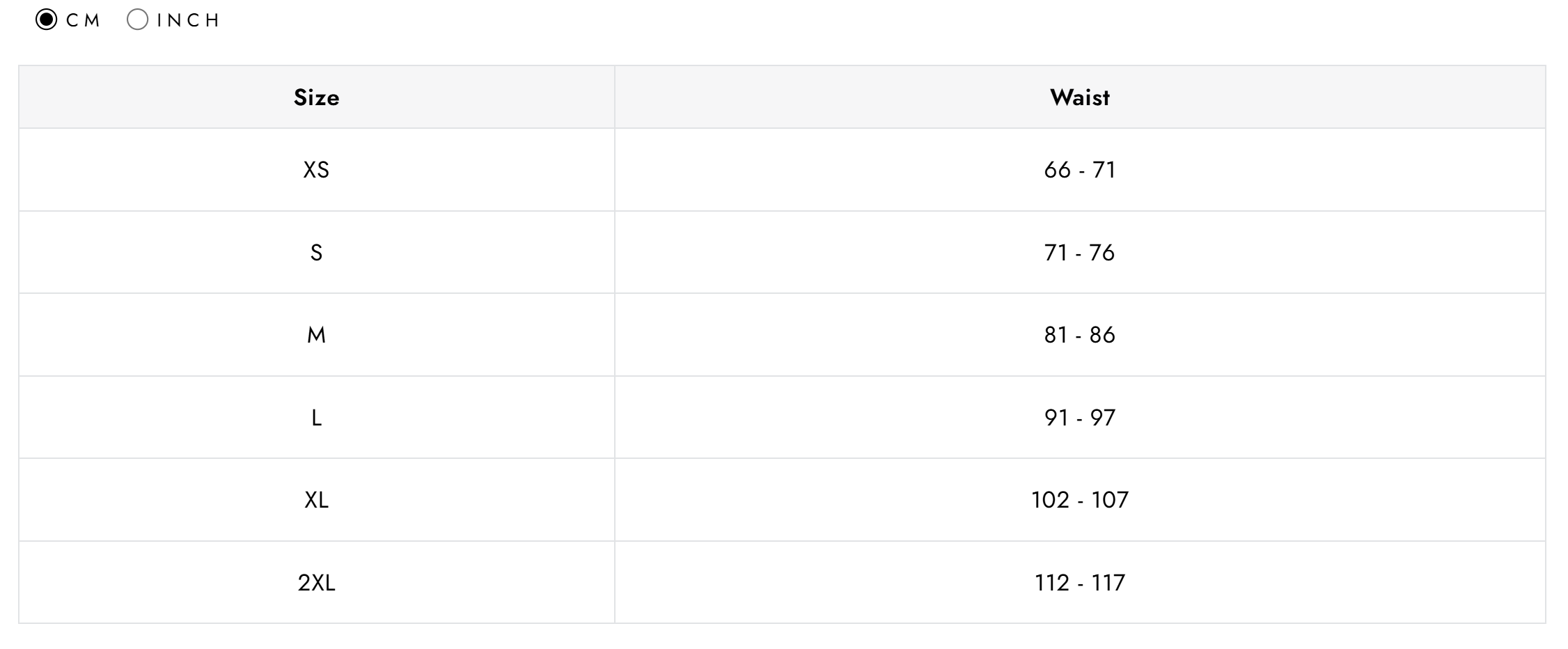Click the 102 - 107 waist value
This screenshot has width=1568, height=649.
pos(1079,500)
